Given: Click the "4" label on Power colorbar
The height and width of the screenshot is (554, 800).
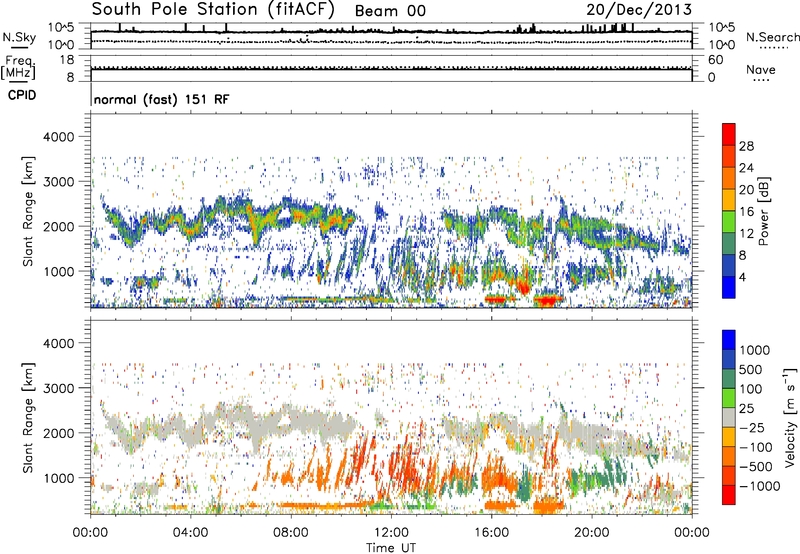Looking at the screenshot, I should click(742, 278).
